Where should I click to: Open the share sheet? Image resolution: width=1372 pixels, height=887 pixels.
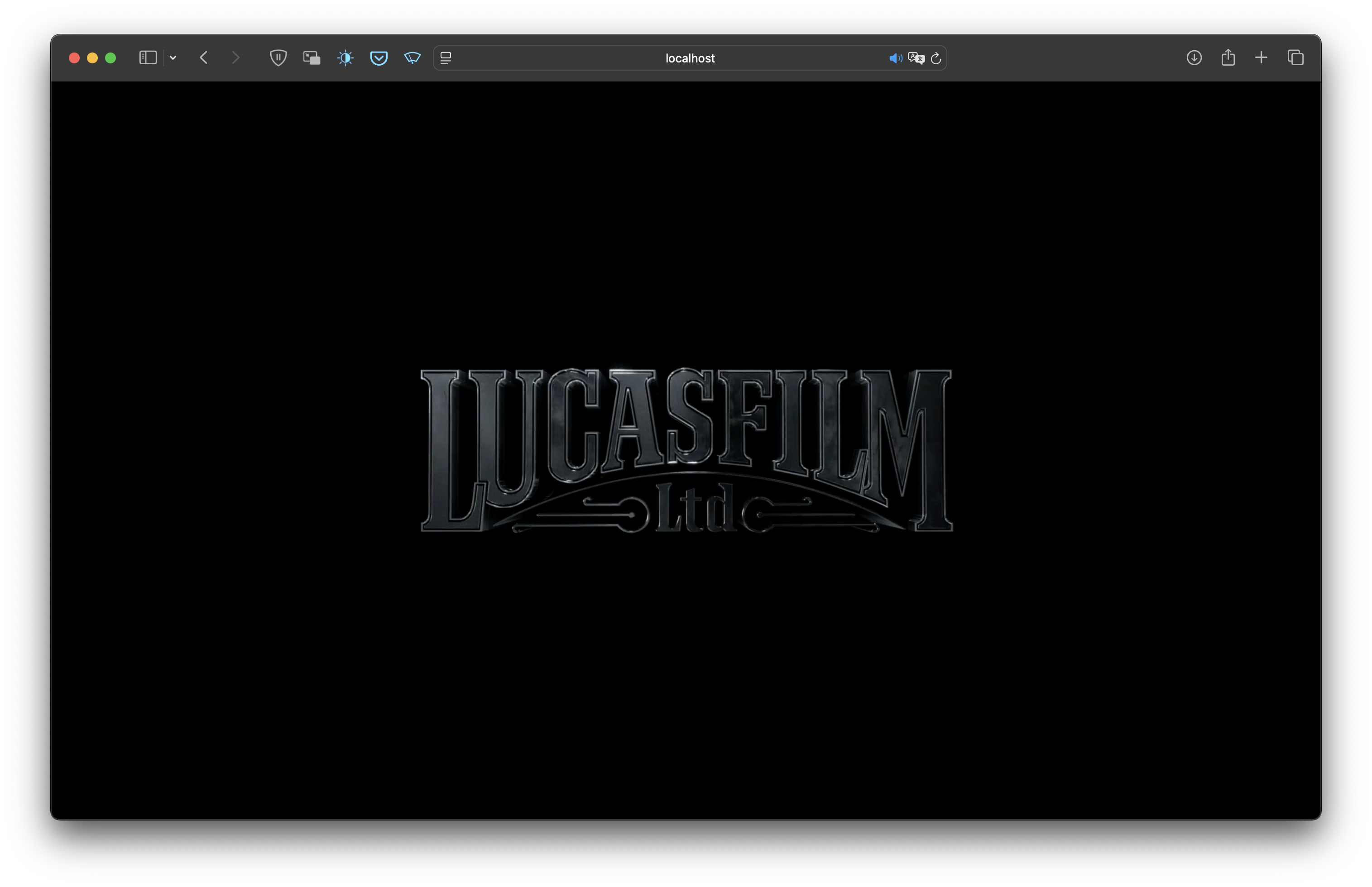(x=1228, y=57)
